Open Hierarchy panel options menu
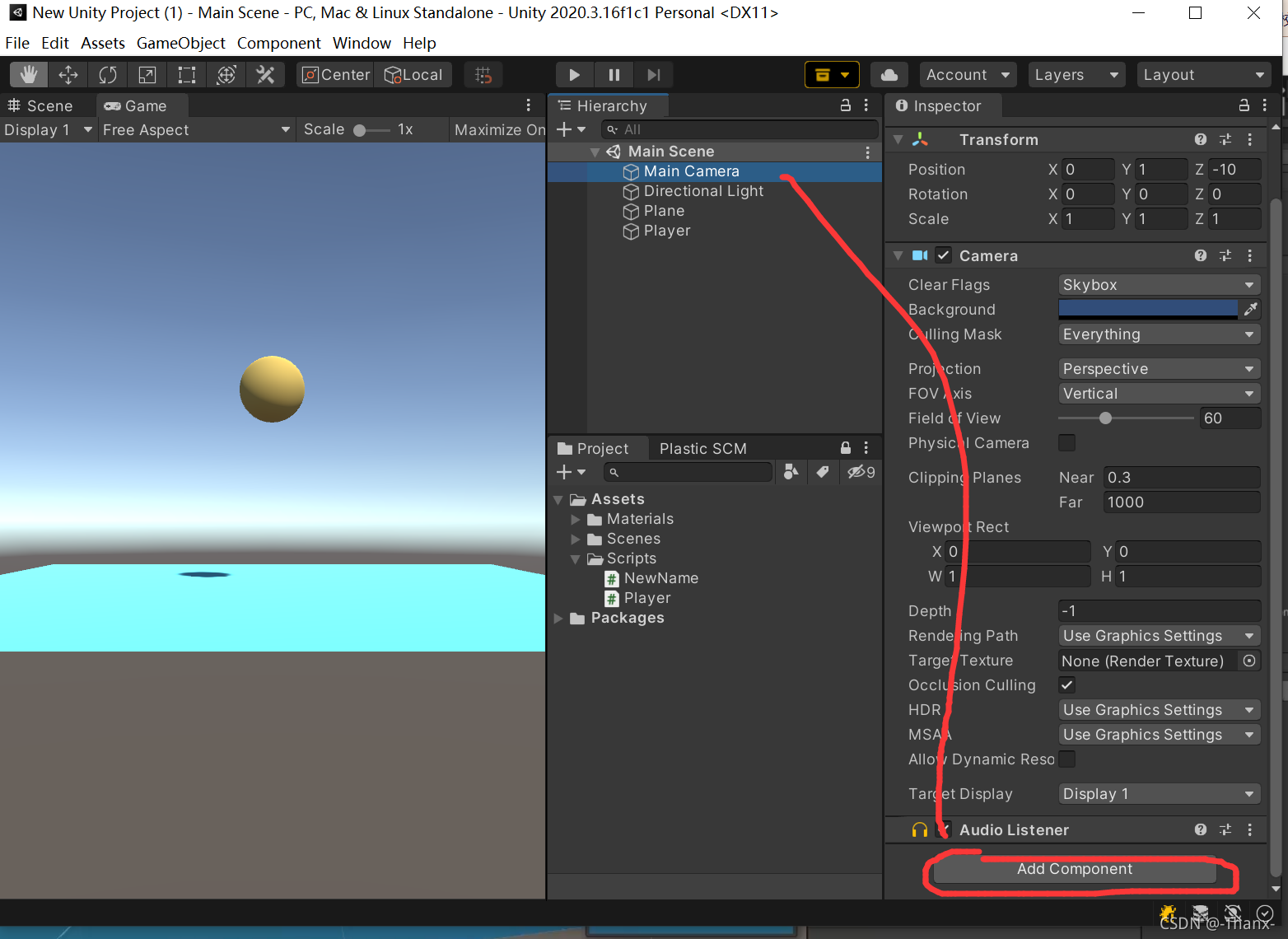Viewport: 1288px width, 939px height. (x=866, y=105)
